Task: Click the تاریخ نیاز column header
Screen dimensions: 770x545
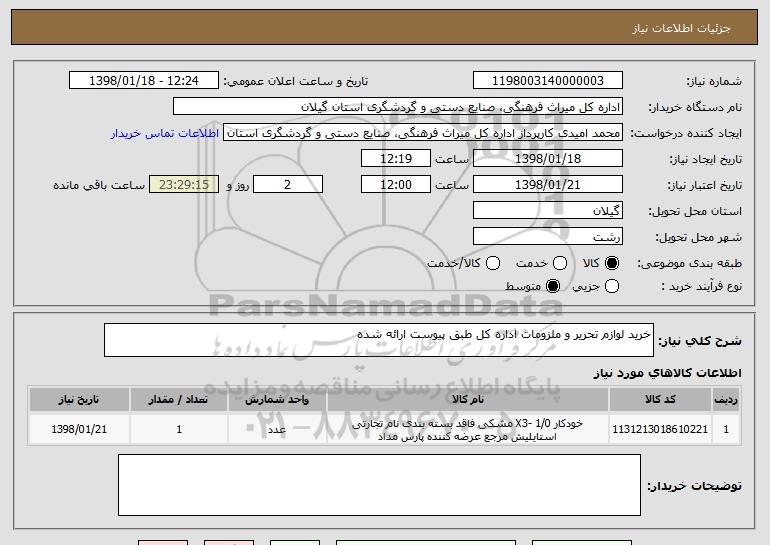Action: point(79,400)
